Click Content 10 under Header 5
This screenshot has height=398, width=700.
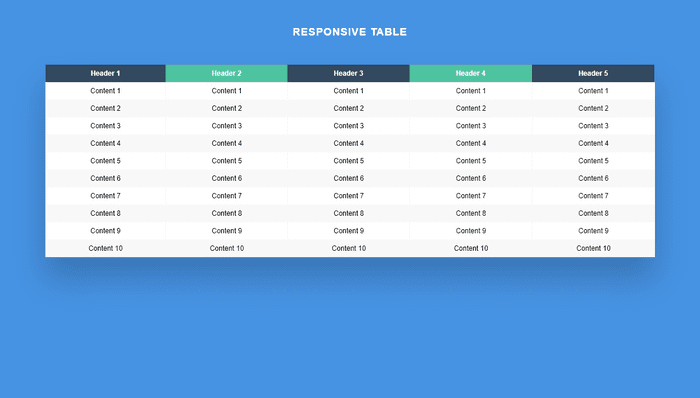coord(593,249)
